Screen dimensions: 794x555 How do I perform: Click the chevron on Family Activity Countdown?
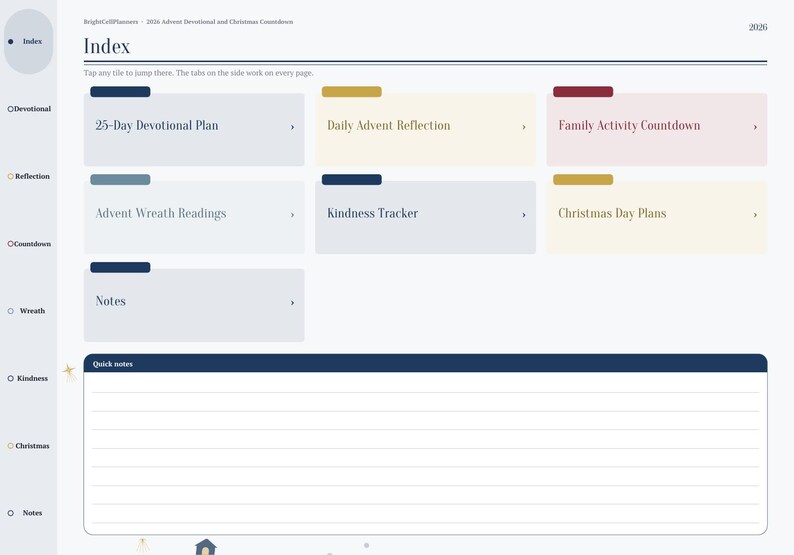[x=755, y=127]
